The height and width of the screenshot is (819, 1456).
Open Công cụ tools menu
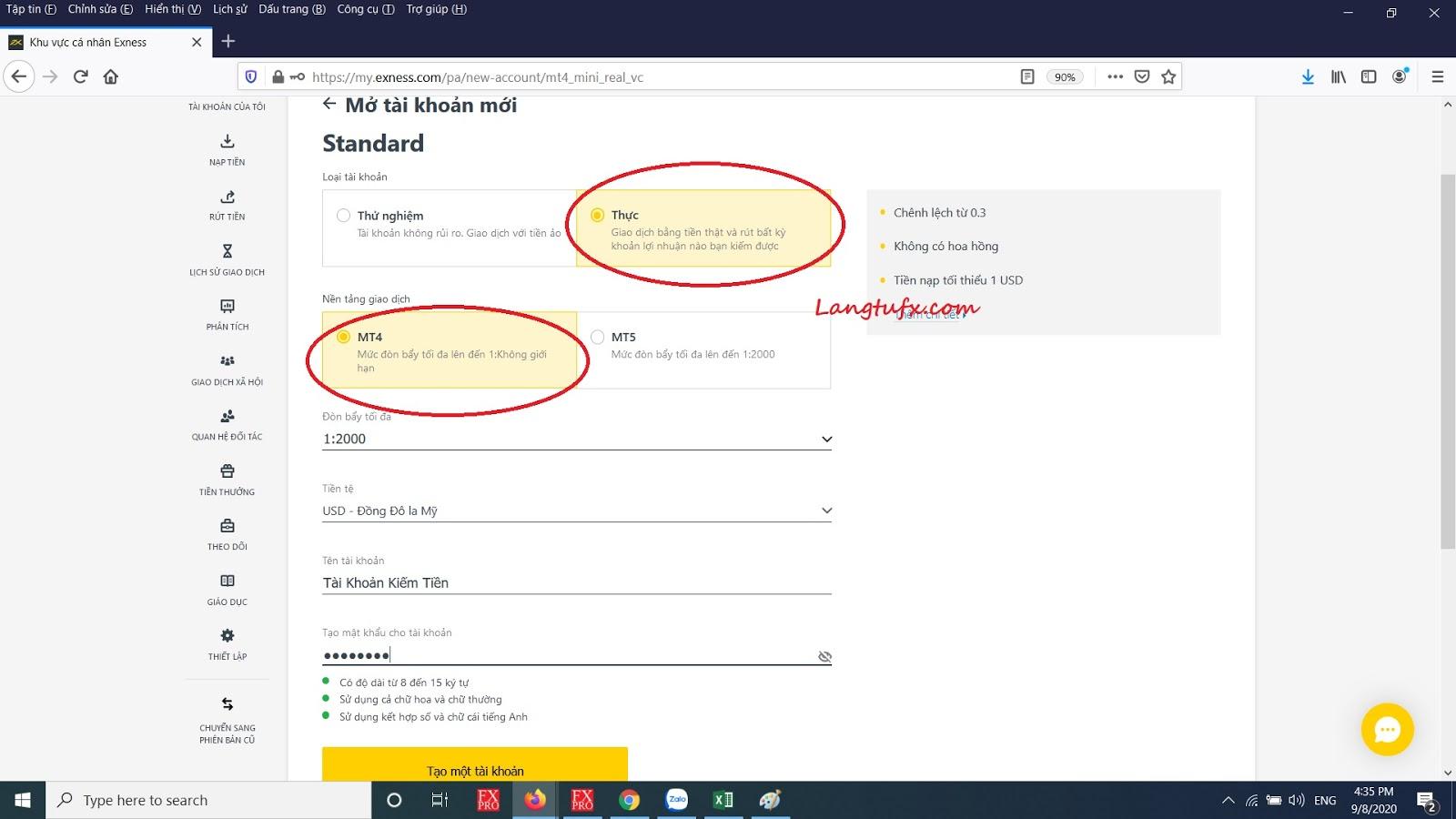coord(366,9)
